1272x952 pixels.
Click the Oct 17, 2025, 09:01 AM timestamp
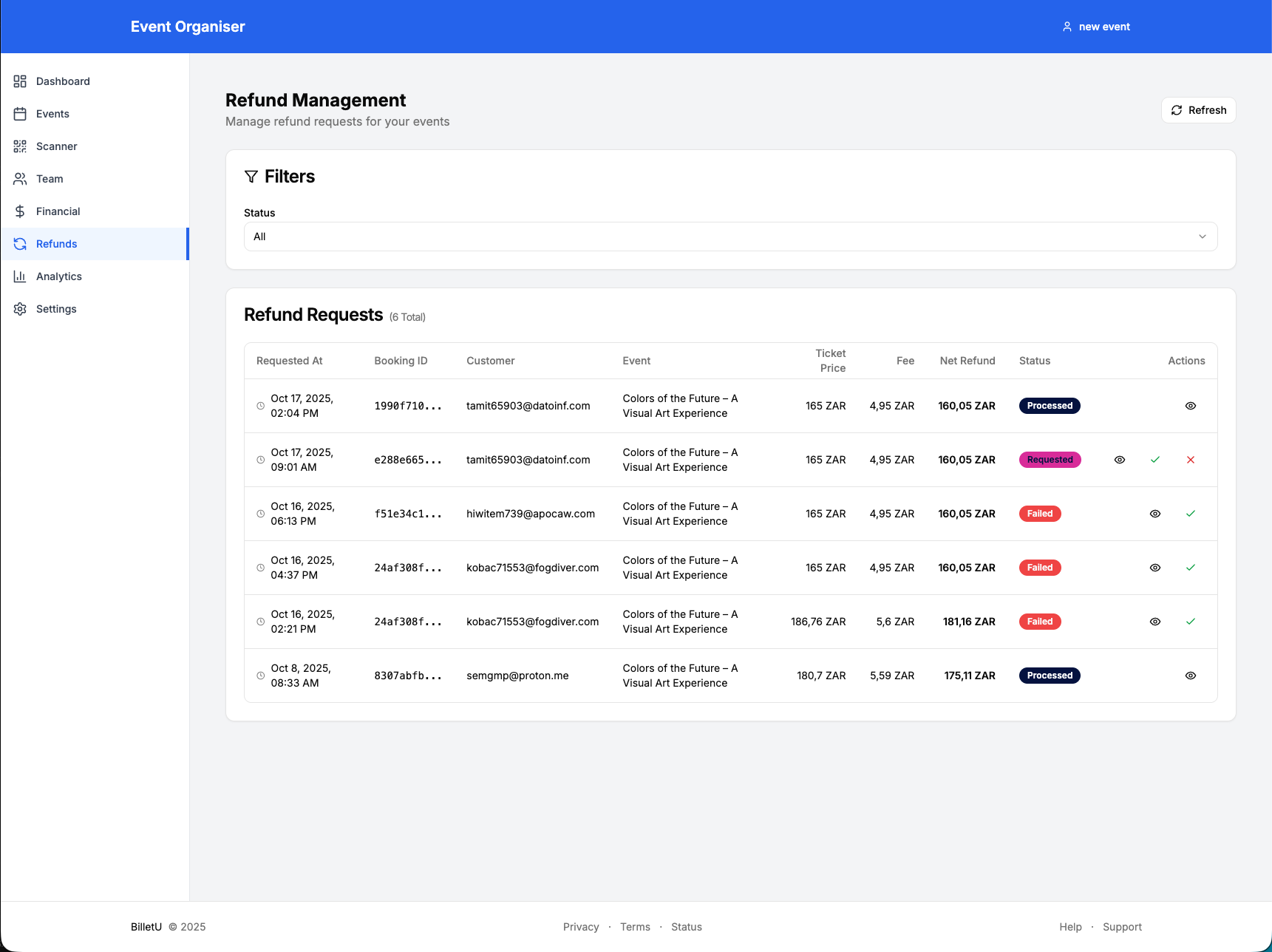click(302, 460)
